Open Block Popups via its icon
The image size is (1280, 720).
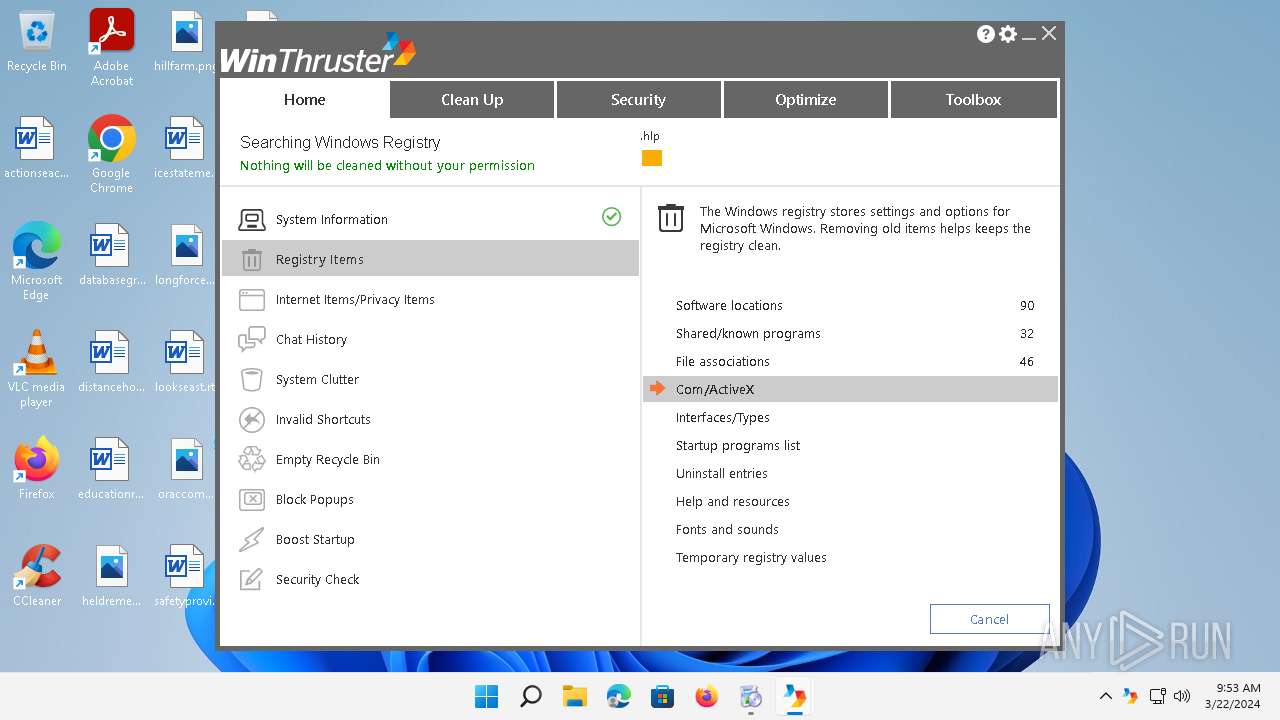pyautogui.click(x=252, y=500)
